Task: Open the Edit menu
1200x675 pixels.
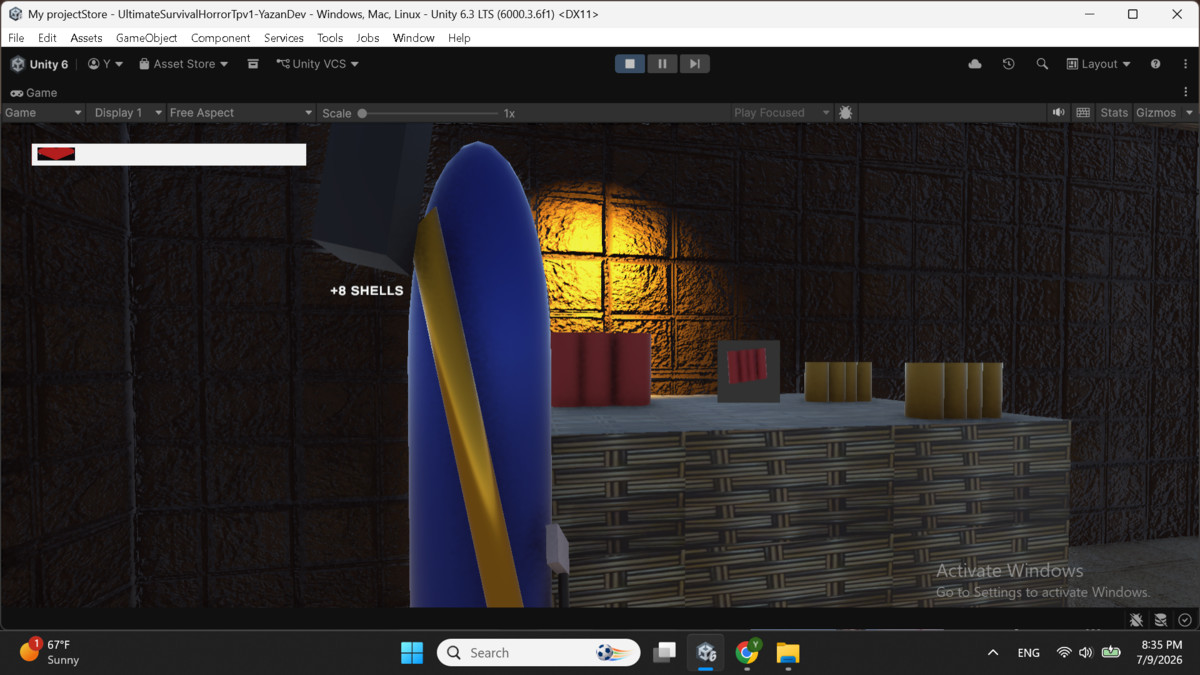Action: pos(47,38)
